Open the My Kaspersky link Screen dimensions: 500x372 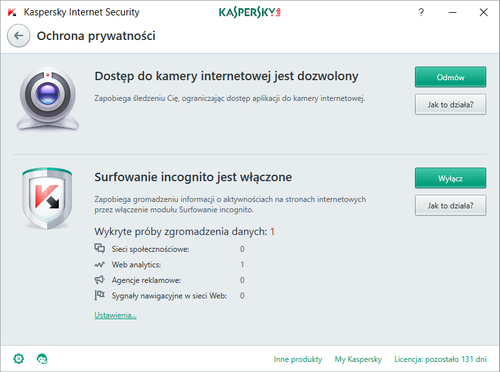click(358, 359)
